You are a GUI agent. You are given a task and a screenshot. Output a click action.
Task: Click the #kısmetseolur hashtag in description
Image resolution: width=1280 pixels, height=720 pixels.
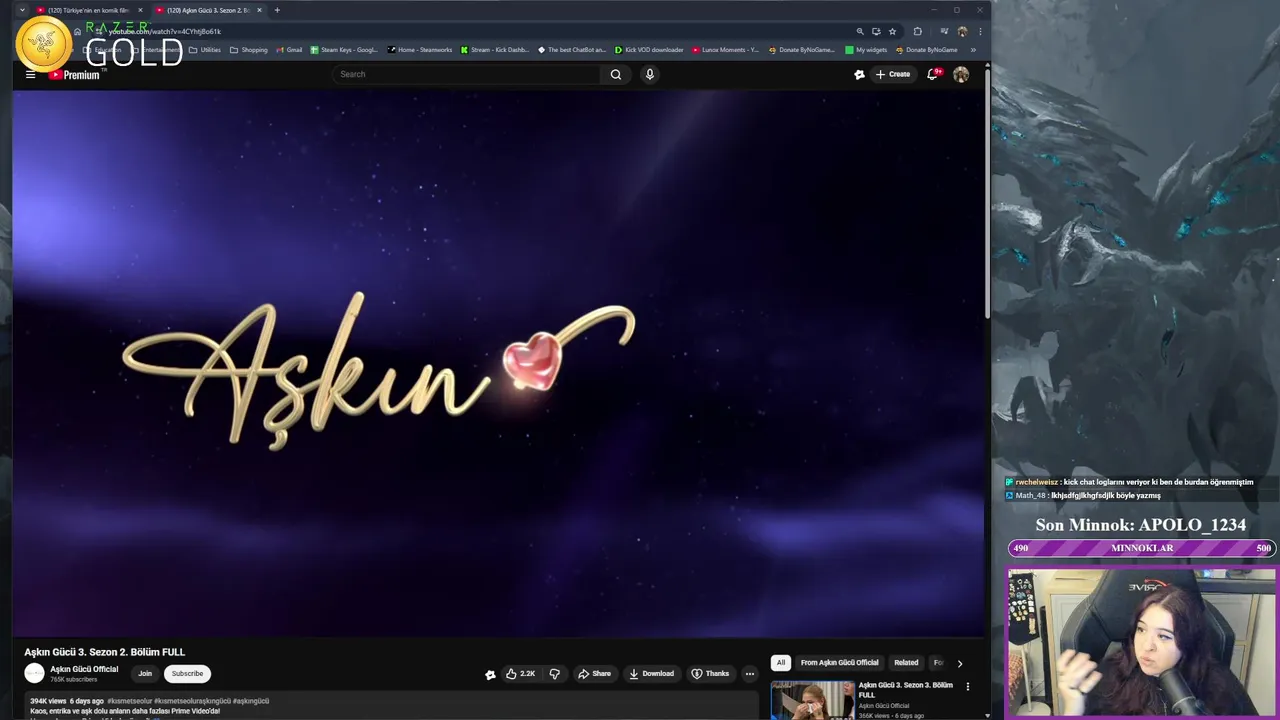(129, 701)
